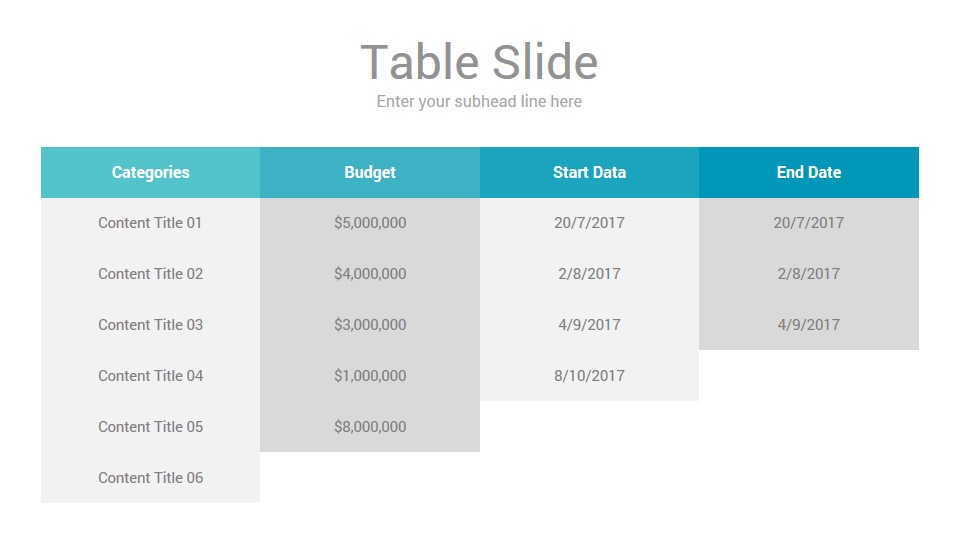Click the Content Title 04 cell
This screenshot has height=540, width=960.
tap(151, 375)
